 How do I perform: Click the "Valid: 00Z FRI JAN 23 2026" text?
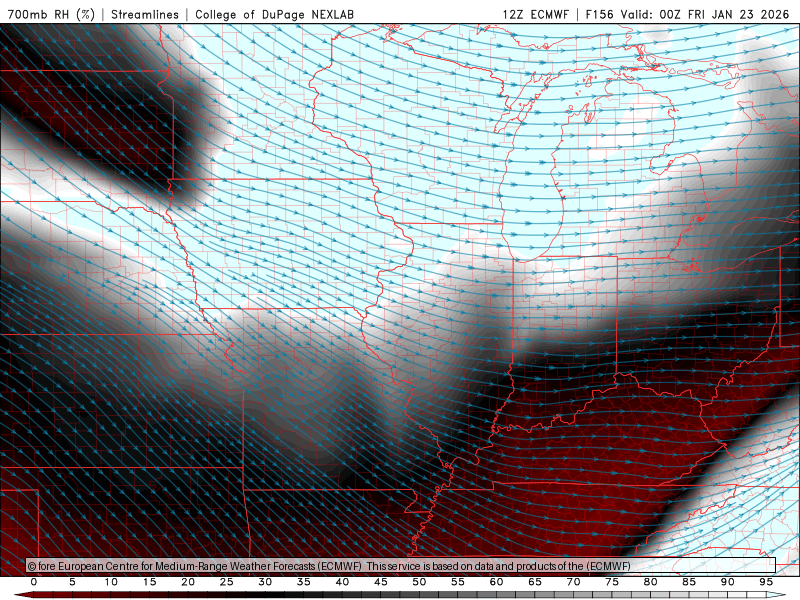tap(705, 14)
